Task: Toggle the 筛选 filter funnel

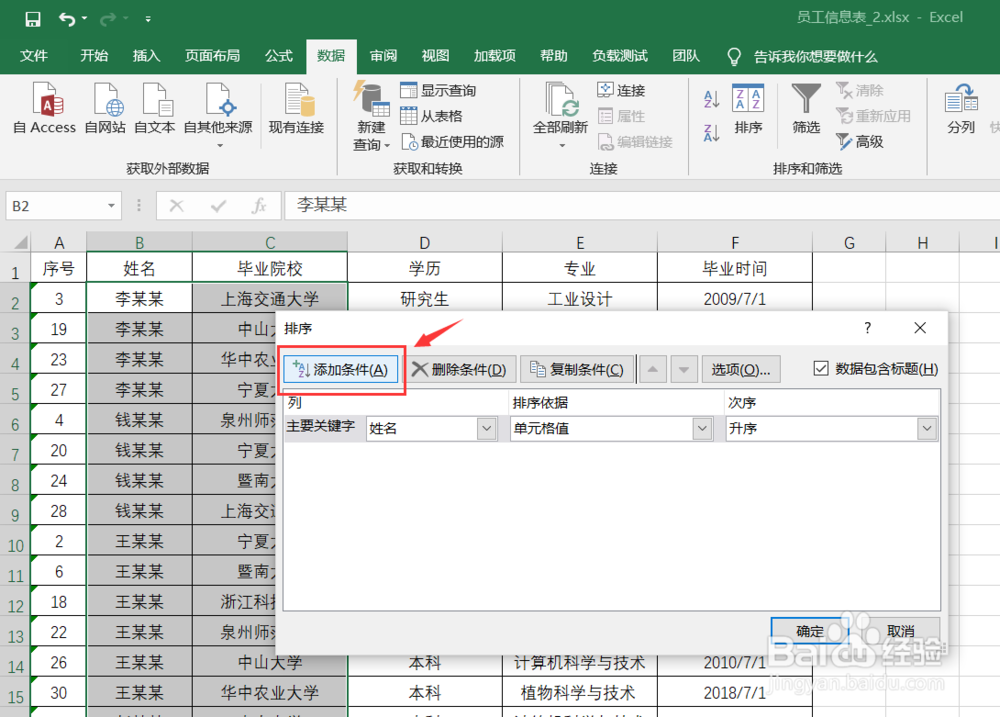Action: coord(806,108)
